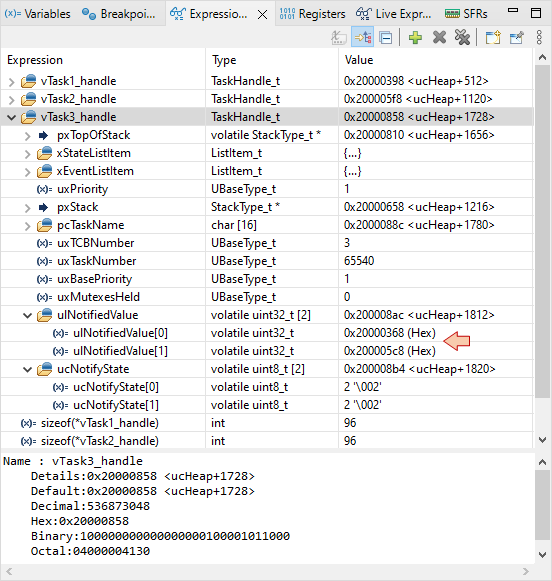Expand the vTask1_handle tree node
This screenshot has height=581, width=552.
click(x=11, y=82)
